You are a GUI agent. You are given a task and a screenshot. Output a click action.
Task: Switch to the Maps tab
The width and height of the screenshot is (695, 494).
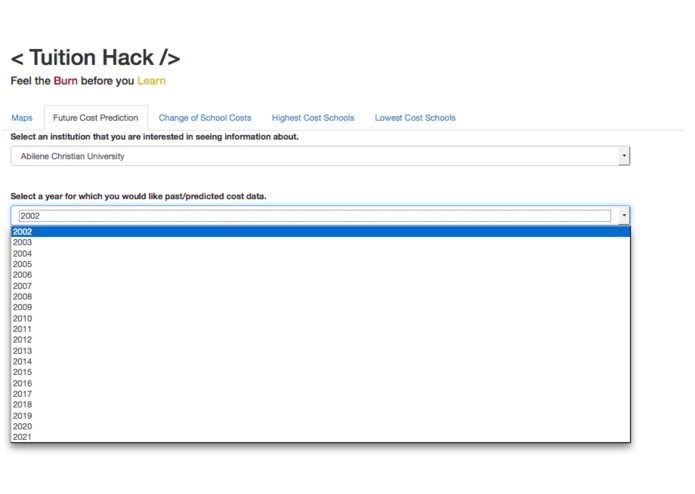22,118
